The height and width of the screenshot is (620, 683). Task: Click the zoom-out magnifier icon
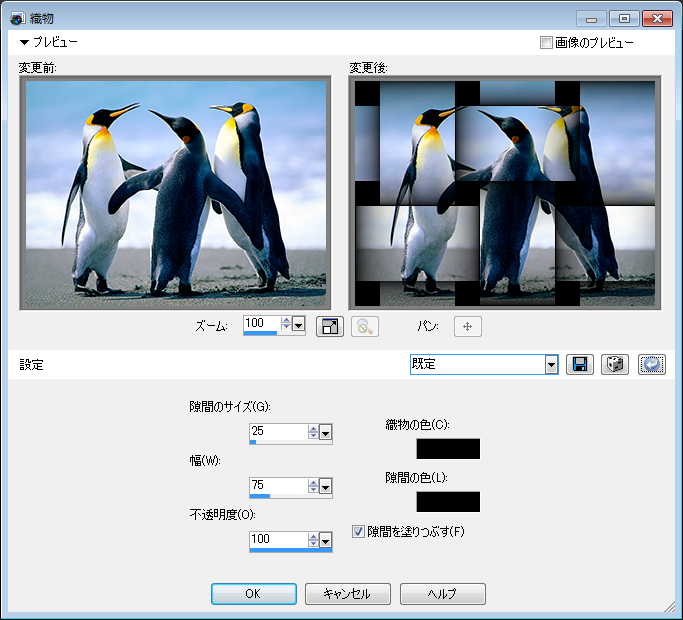click(x=365, y=326)
